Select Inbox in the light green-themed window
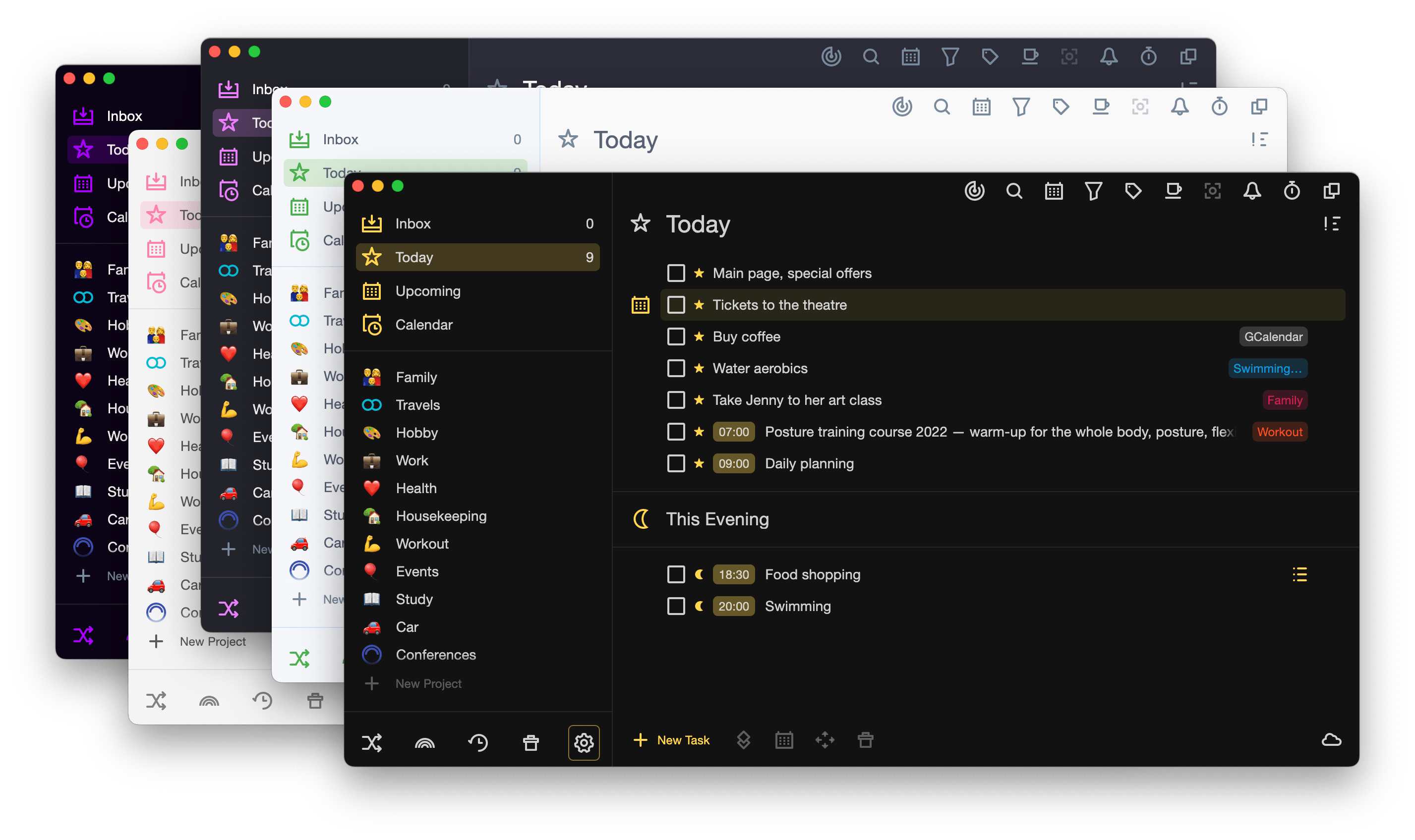 405,139
